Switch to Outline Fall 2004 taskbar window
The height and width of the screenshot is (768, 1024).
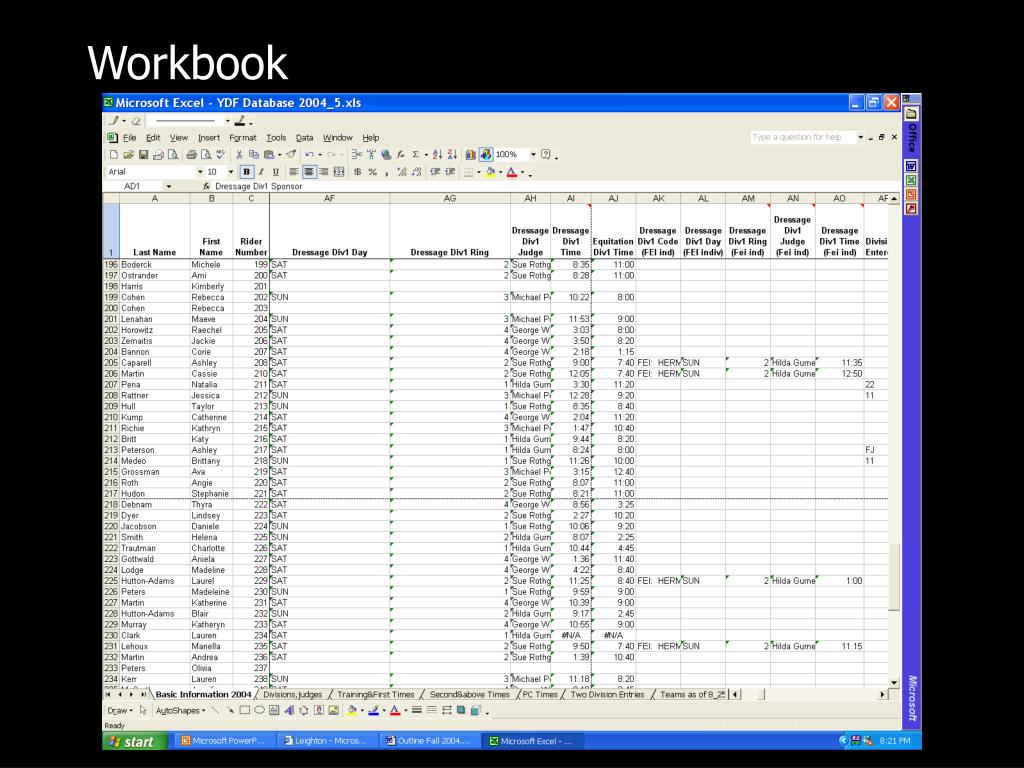point(428,741)
